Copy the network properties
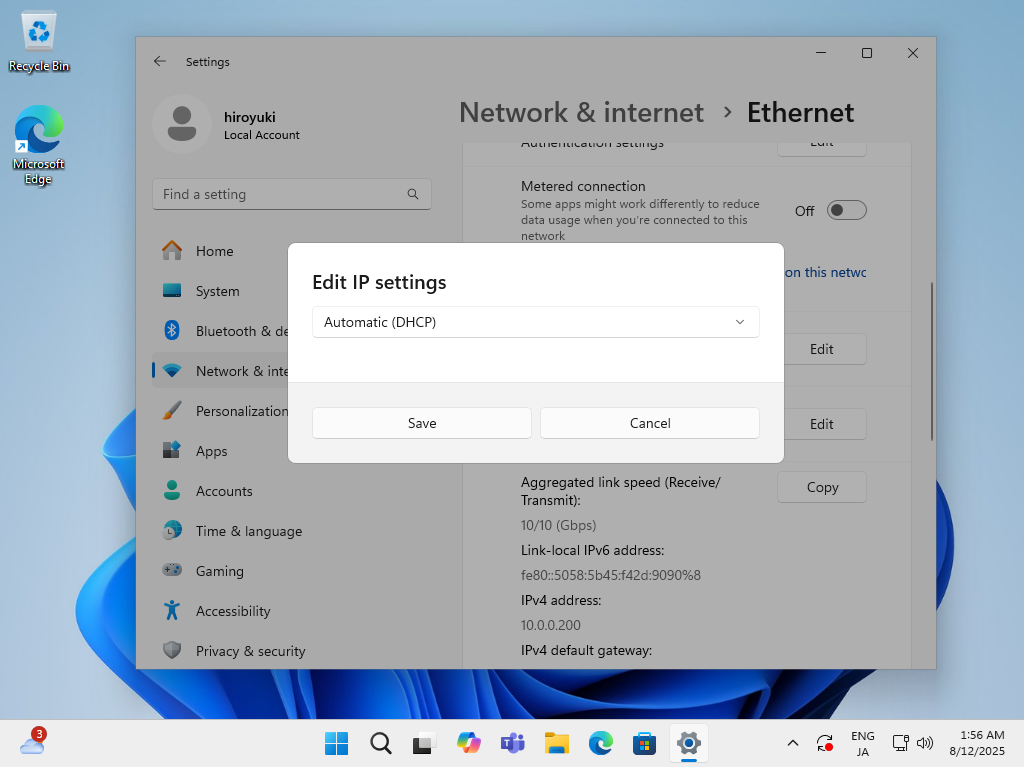Image resolution: width=1024 pixels, height=767 pixels. click(x=822, y=487)
